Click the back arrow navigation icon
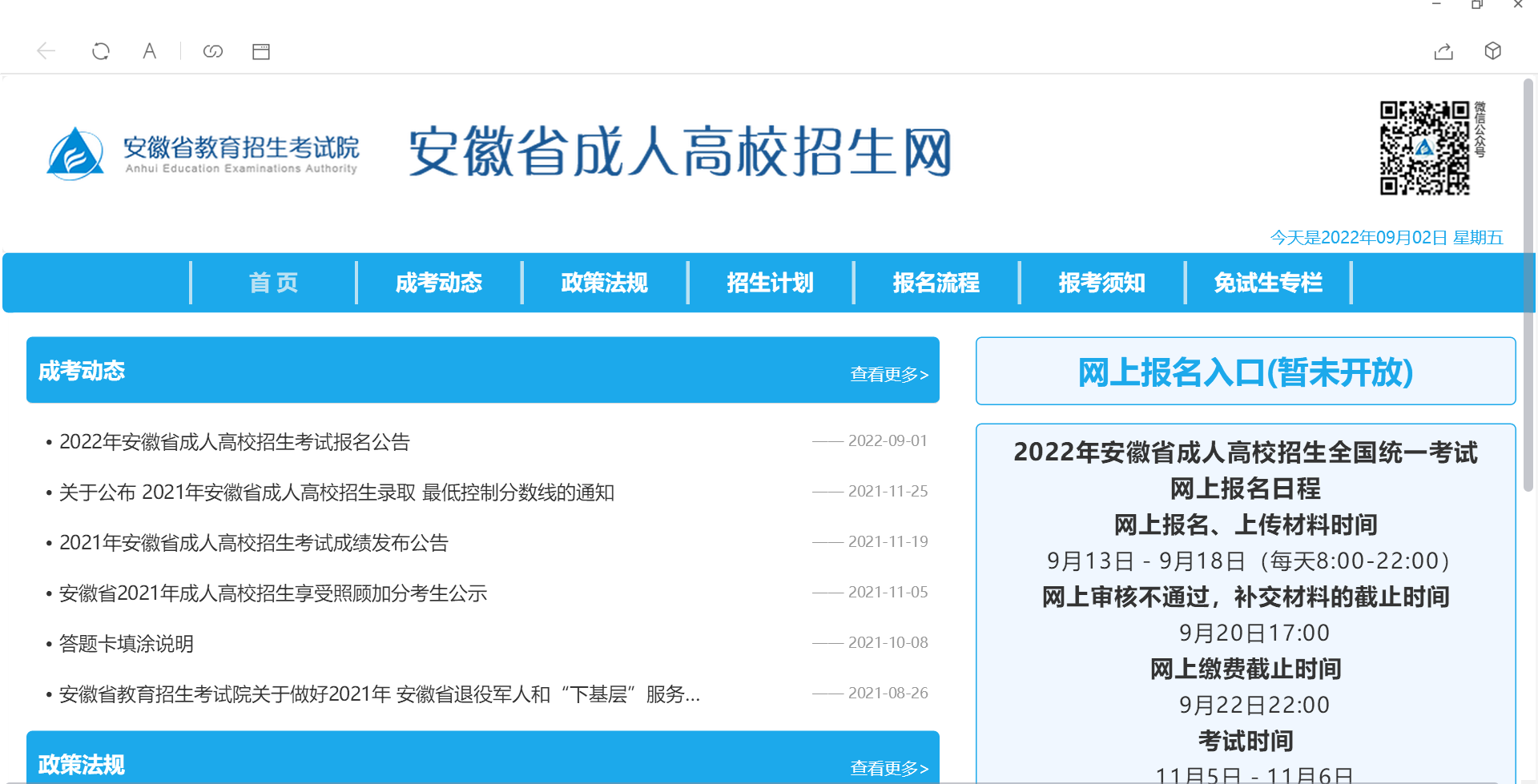The image size is (1538, 784). point(46,51)
